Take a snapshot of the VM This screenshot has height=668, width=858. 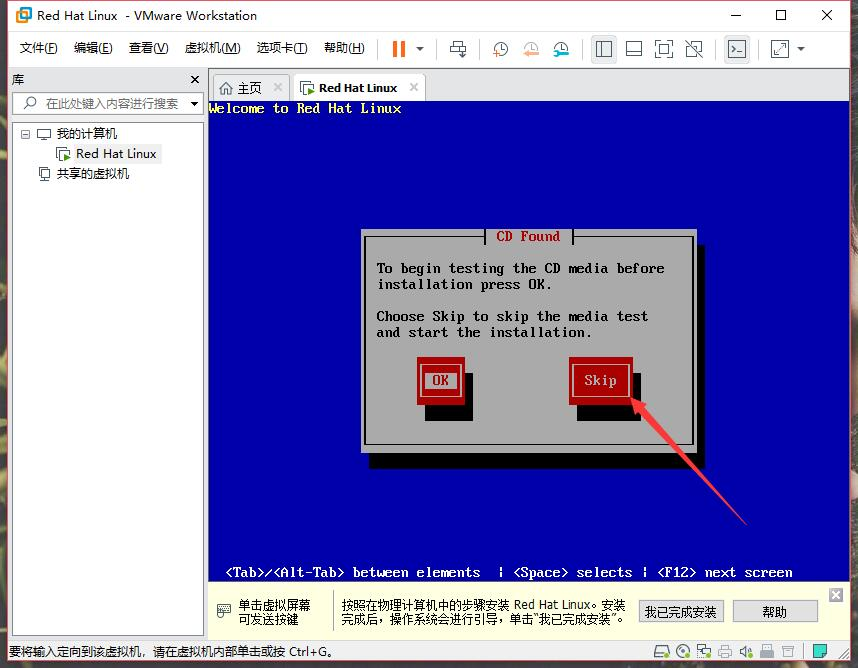(x=500, y=49)
